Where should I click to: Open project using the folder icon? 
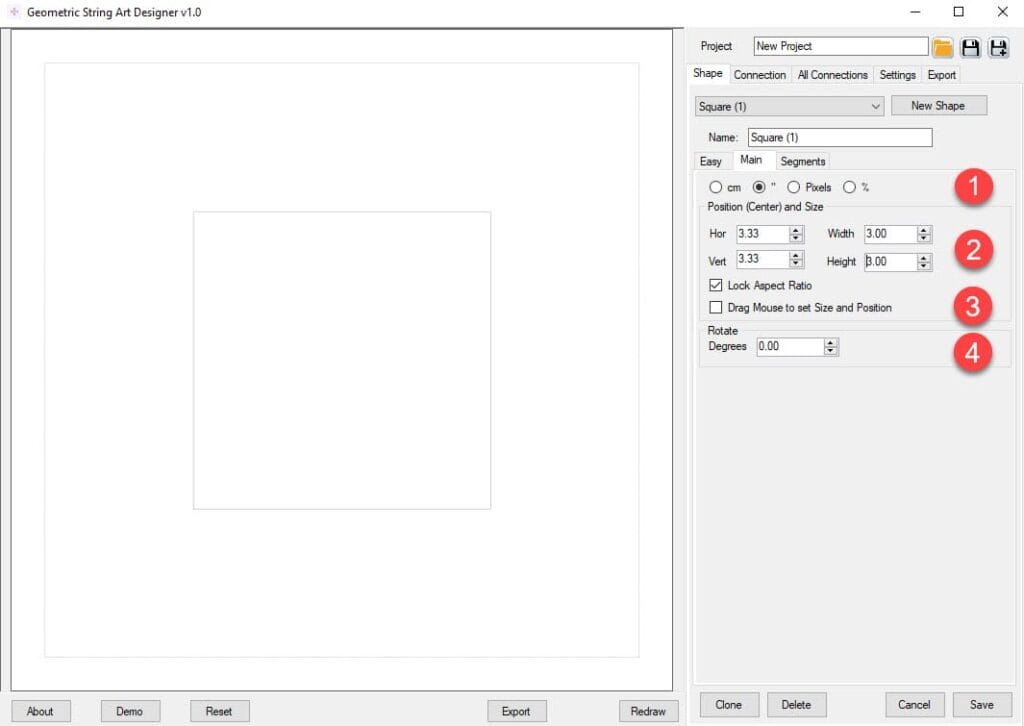coord(942,47)
